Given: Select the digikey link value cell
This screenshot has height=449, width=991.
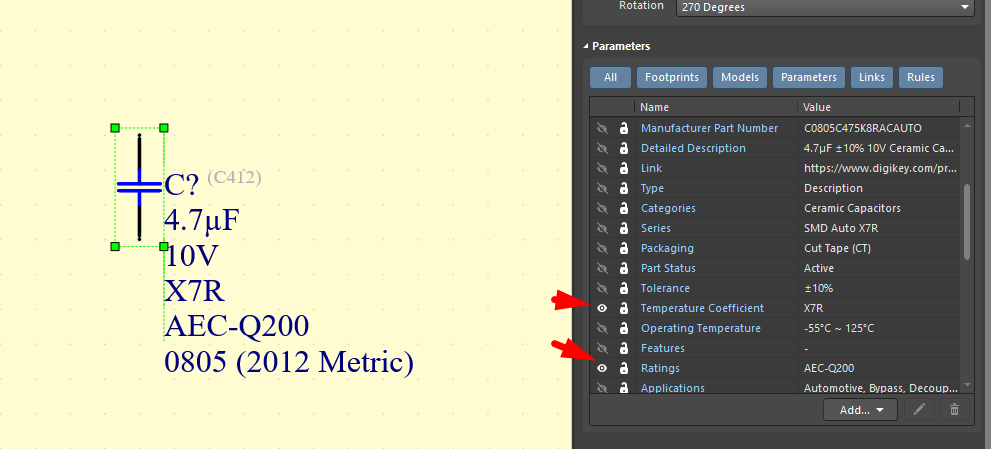Looking at the screenshot, I should pos(879,168).
